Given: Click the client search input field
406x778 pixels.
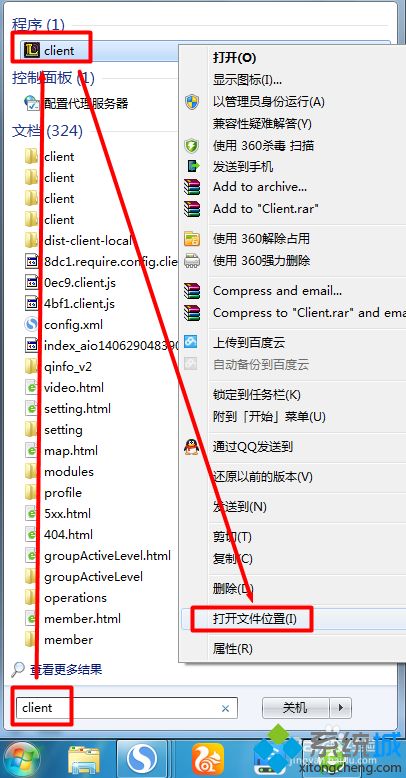Looking at the screenshot, I should (x=127, y=708).
